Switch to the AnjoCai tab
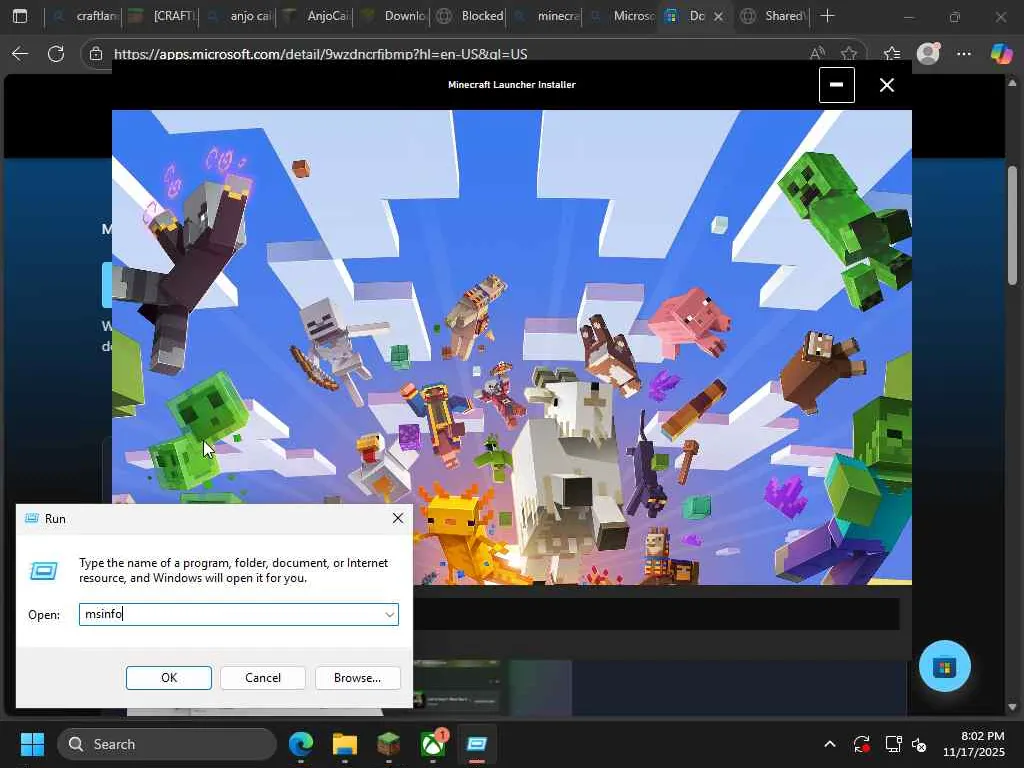Viewport: 1024px width, 768px height. pyautogui.click(x=316, y=16)
